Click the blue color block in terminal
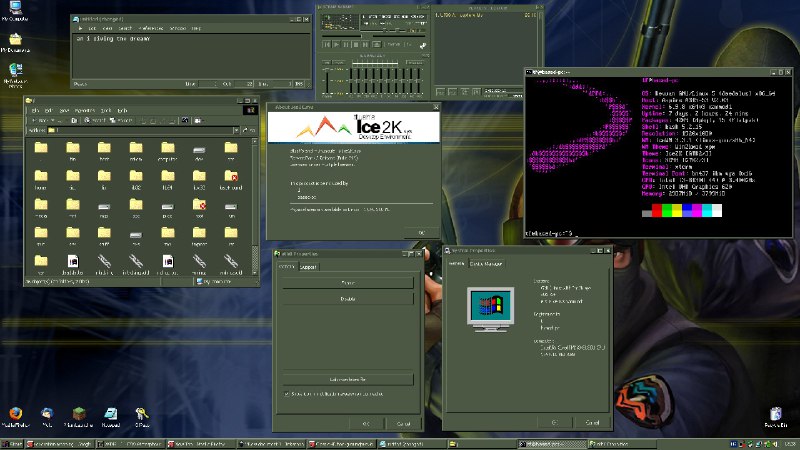 687,210
